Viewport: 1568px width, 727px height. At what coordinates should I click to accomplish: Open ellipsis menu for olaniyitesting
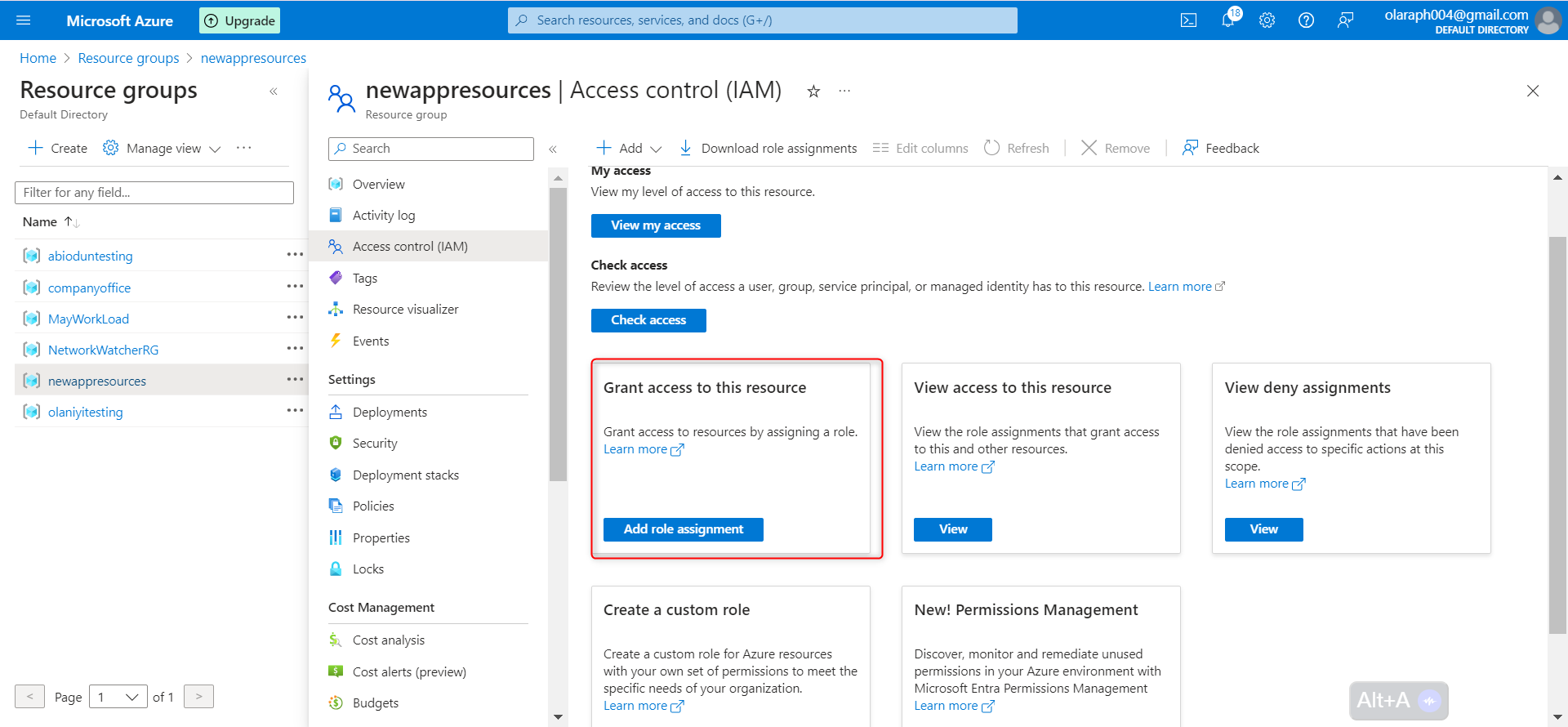pyautogui.click(x=295, y=410)
